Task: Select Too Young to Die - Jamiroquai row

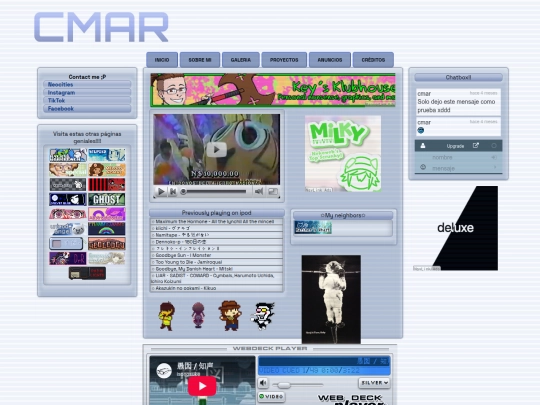Action: pyautogui.click(x=216, y=262)
